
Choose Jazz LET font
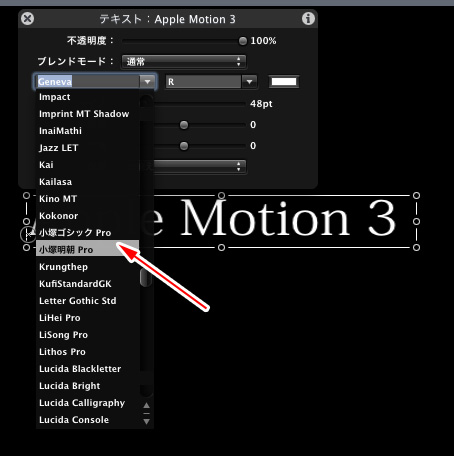pyautogui.click(x=88, y=148)
